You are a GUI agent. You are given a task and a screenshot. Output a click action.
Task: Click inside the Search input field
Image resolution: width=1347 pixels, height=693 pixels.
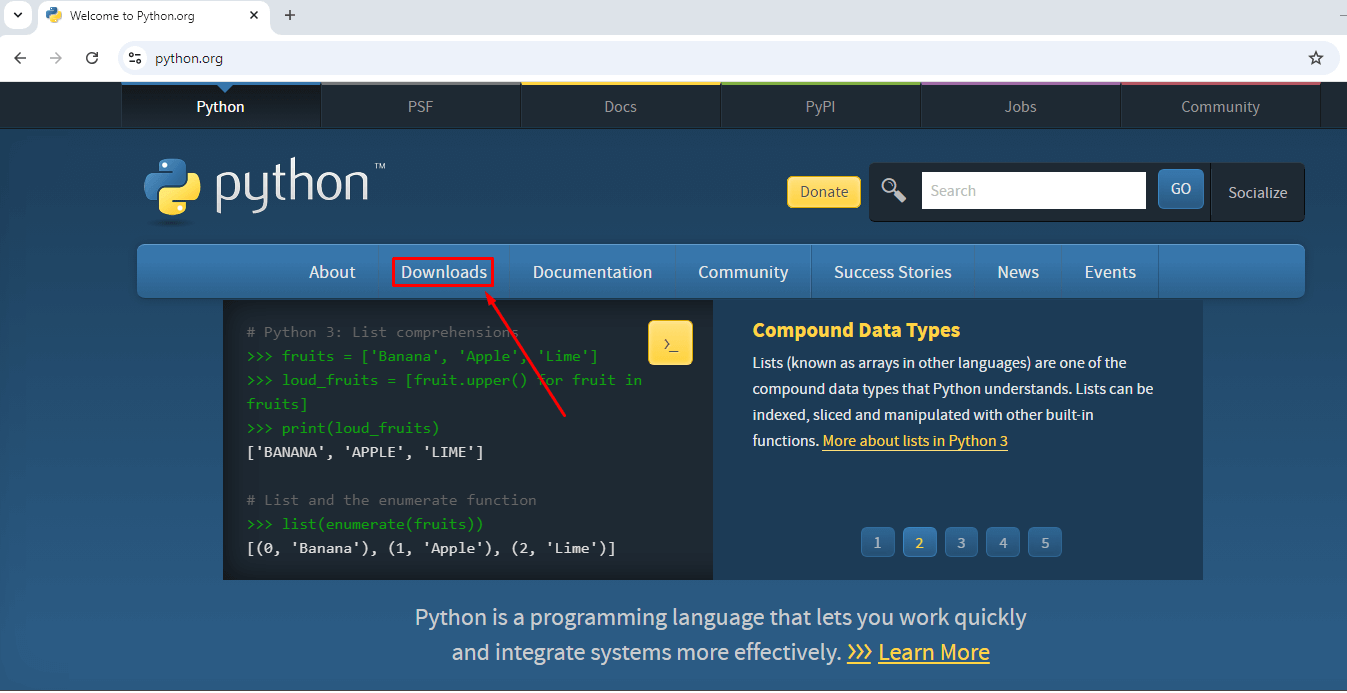(1033, 190)
